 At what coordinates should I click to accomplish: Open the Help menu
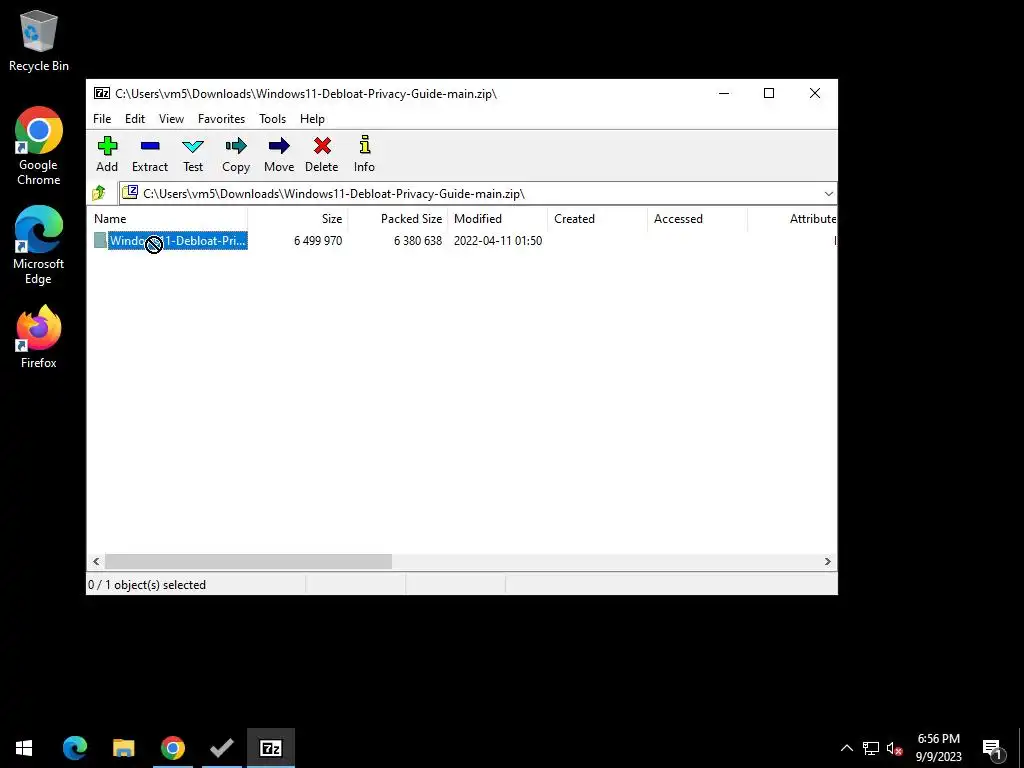(x=312, y=119)
